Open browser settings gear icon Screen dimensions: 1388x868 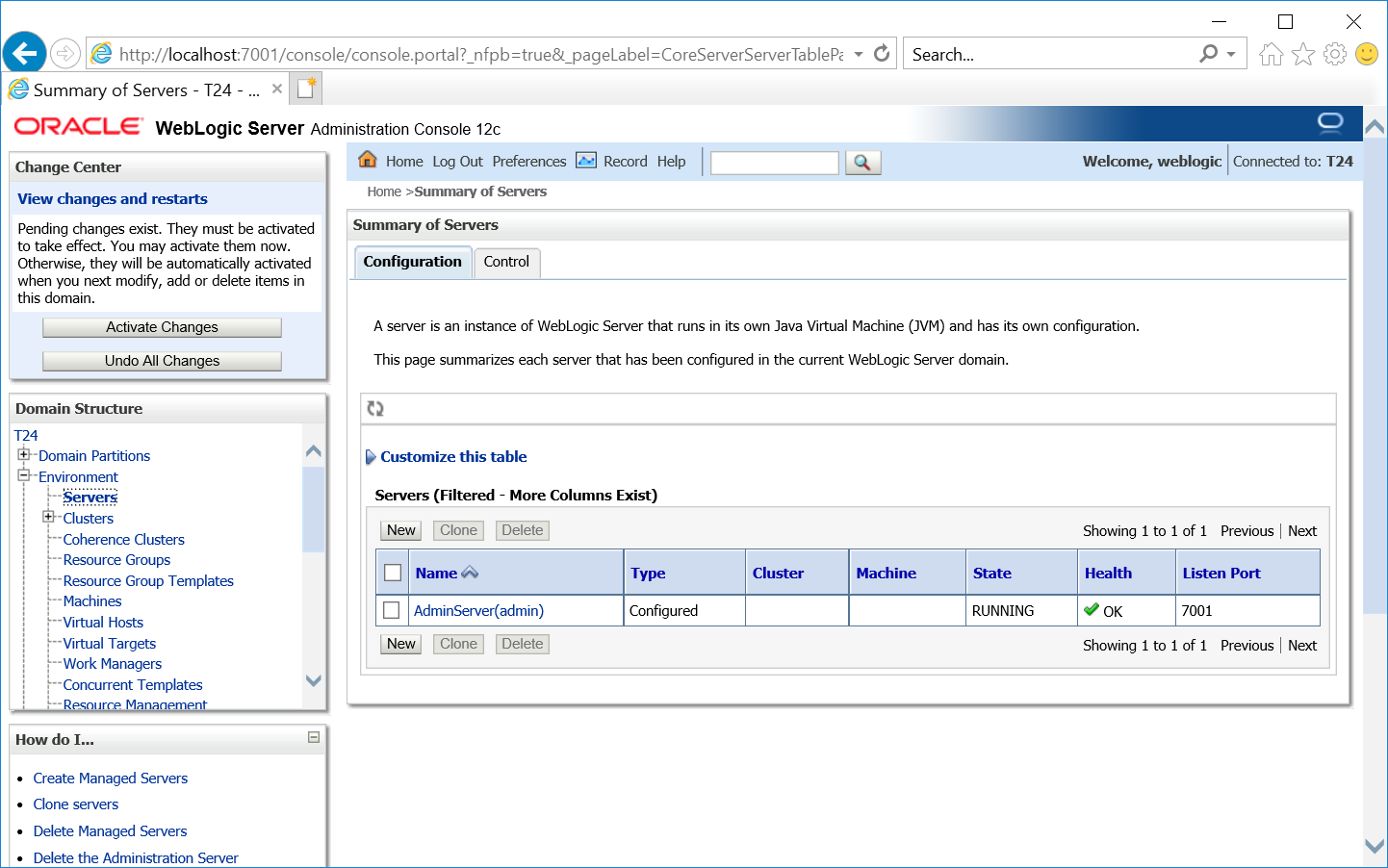(x=1335, y=55)
